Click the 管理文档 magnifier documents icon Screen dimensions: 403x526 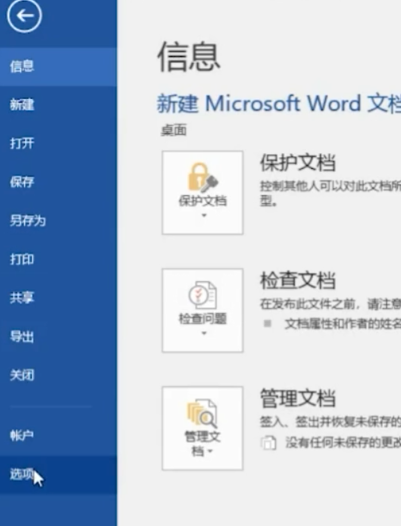click(202, 413)
